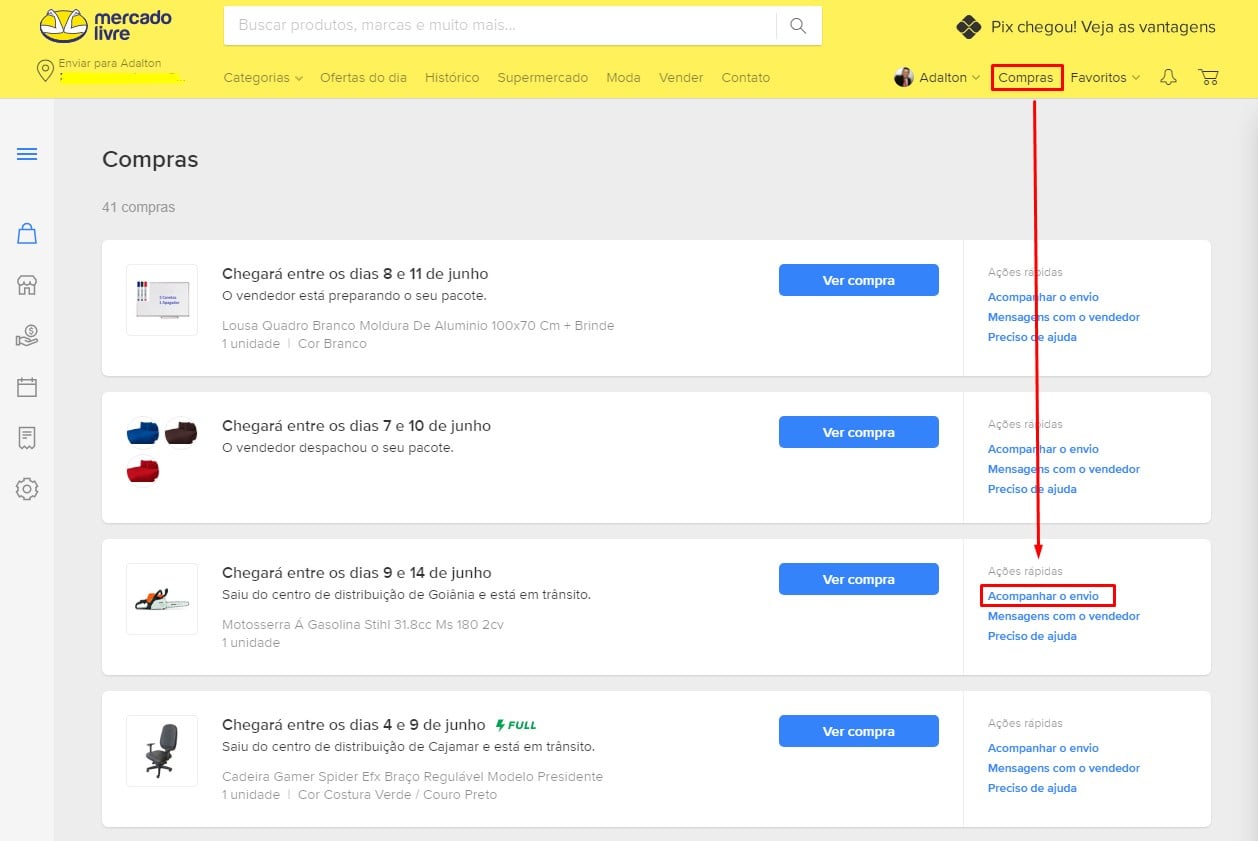Click Acompanhar o envio for the chainsaw
1258x841 pixels.
tap(1043, 596)
